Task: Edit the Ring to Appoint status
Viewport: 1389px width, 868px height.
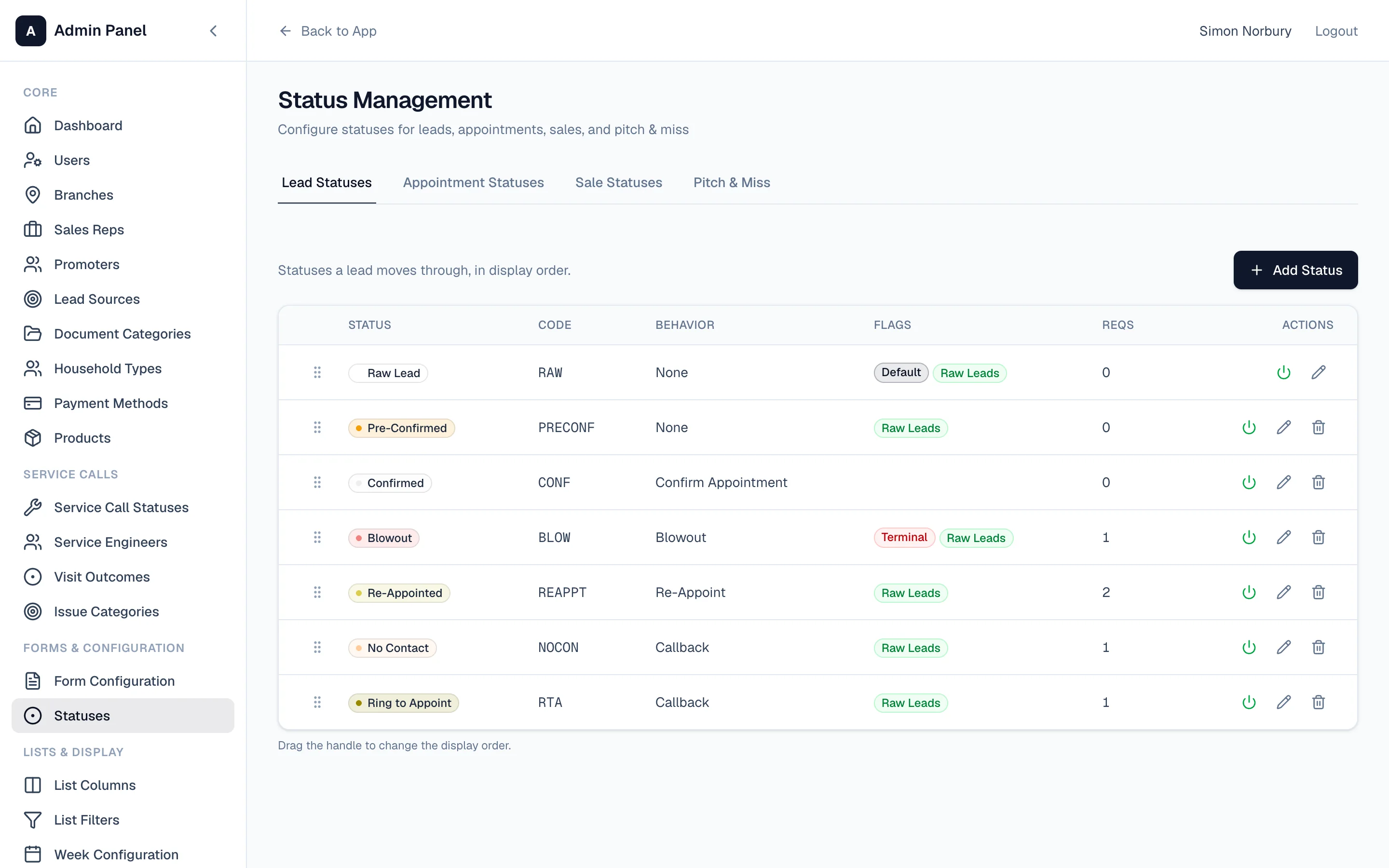Action: point(1284,703)
